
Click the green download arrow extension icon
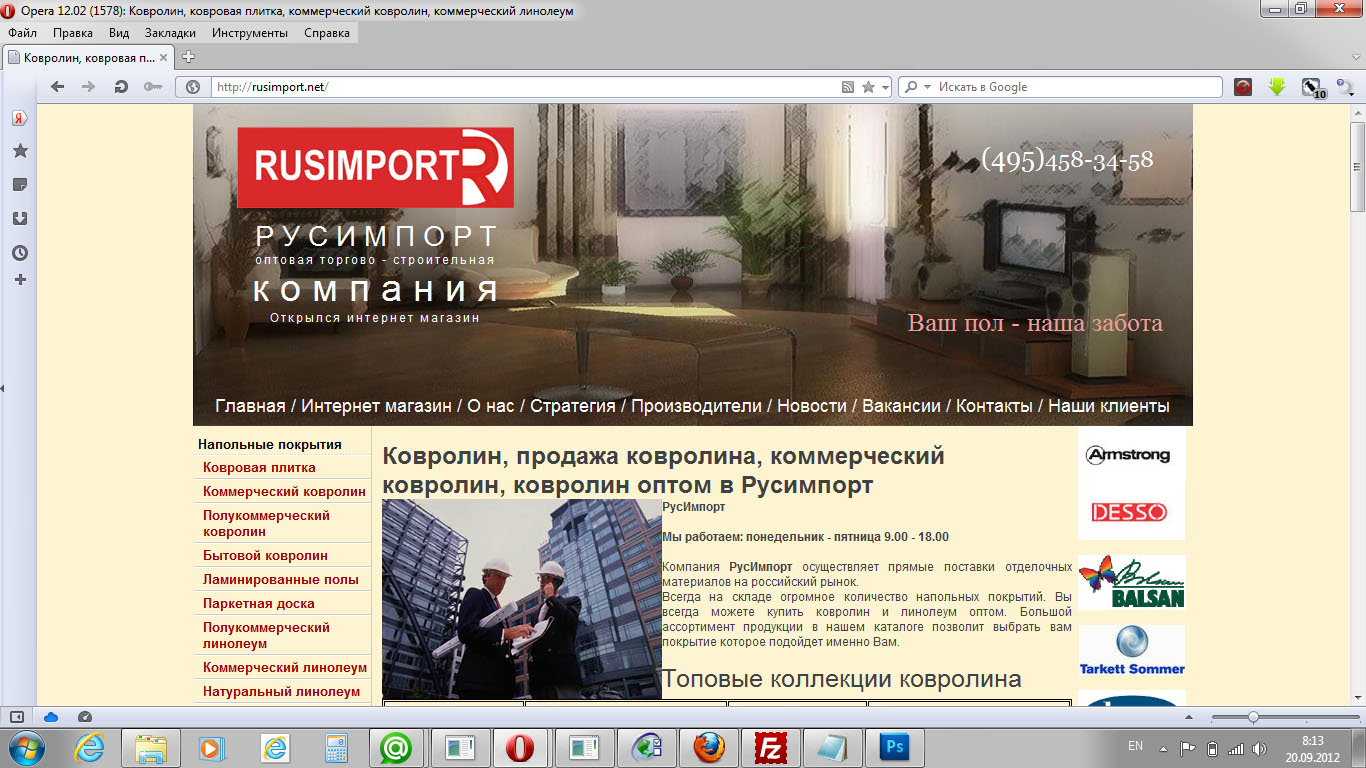(1277, 87)
